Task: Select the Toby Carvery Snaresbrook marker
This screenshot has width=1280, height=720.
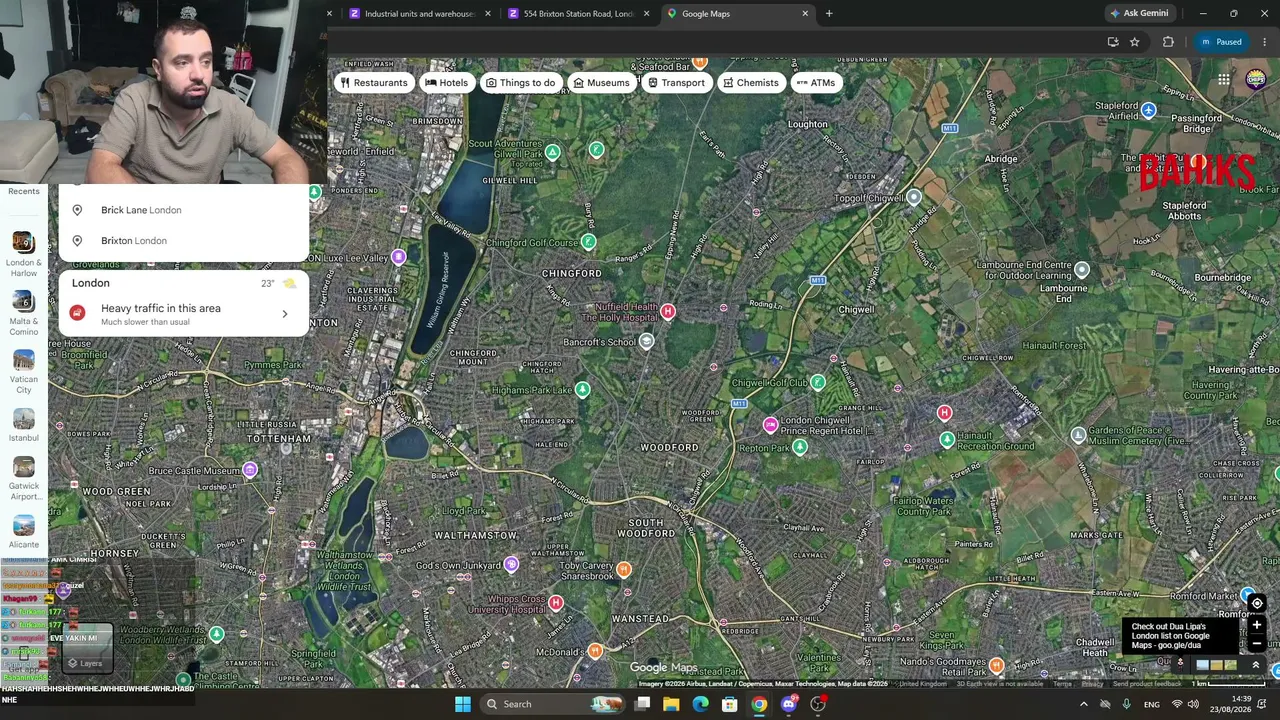Action: (x=624, y=570)
